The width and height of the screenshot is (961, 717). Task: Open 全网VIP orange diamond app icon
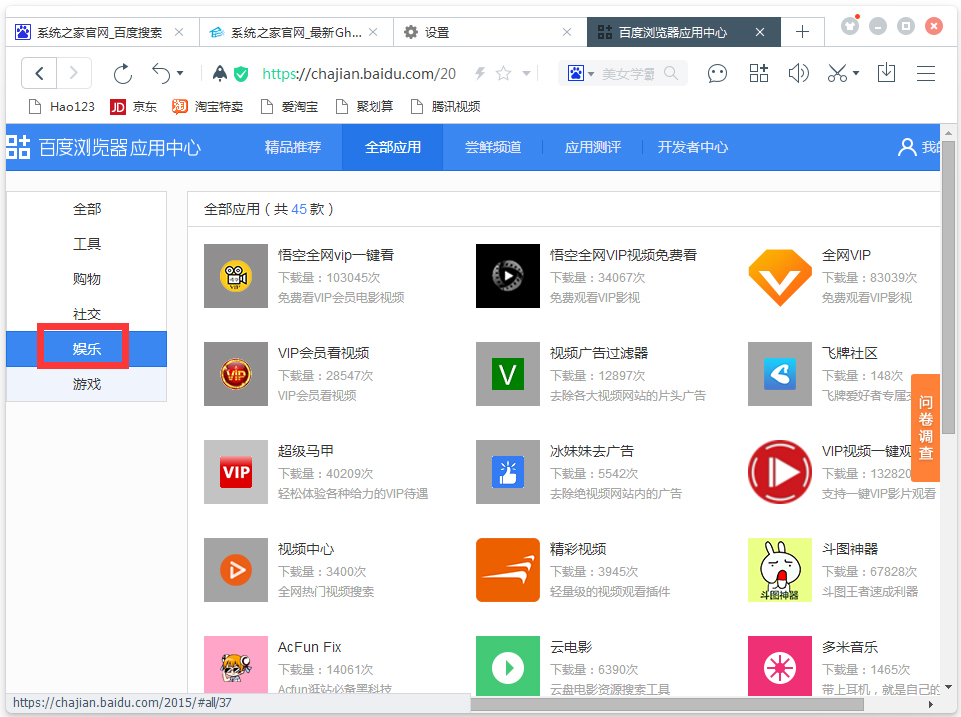pyautogui.click(x=780, y=276)
